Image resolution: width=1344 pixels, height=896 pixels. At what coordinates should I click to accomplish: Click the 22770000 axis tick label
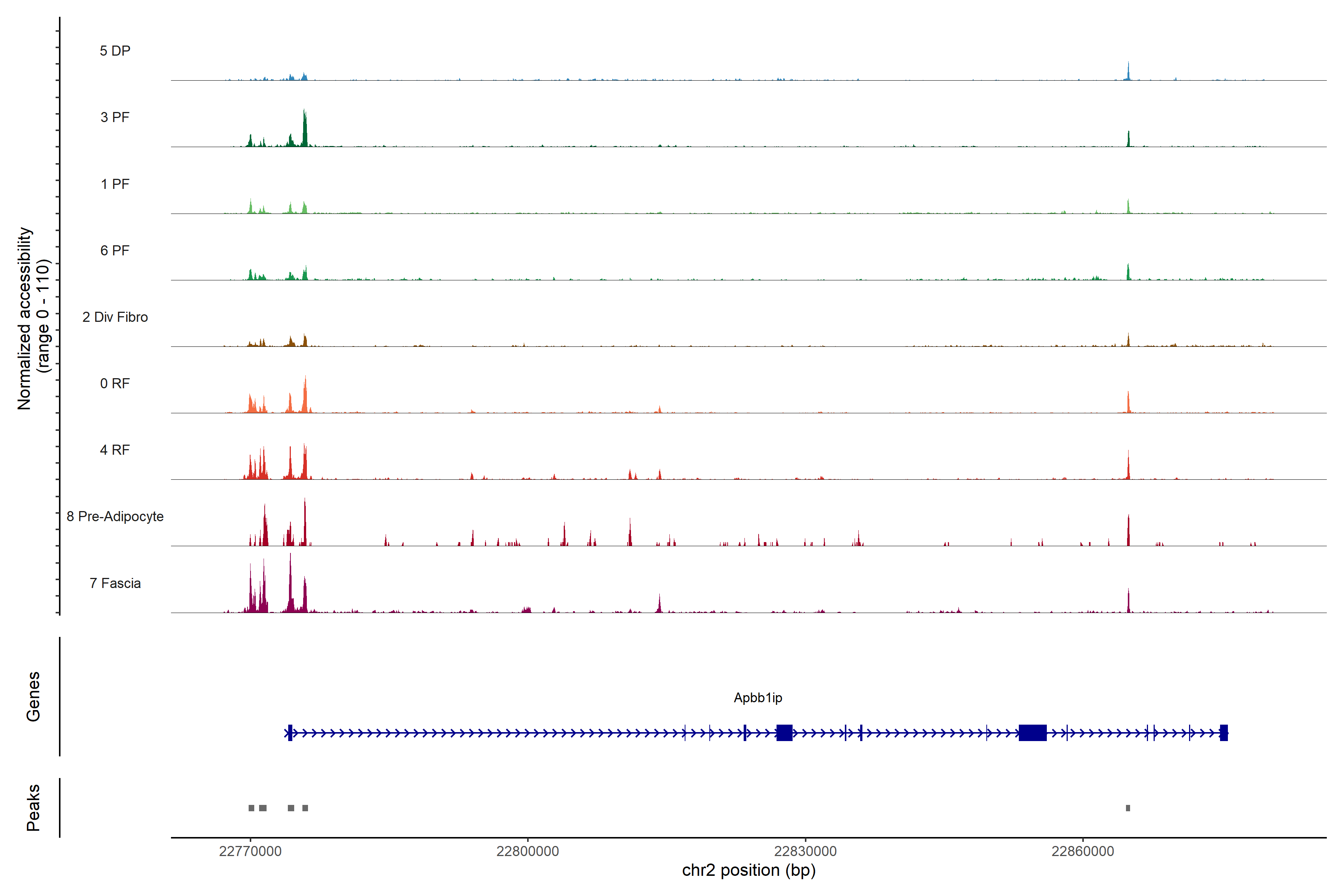pyautogui.click(x=250, y=852)
